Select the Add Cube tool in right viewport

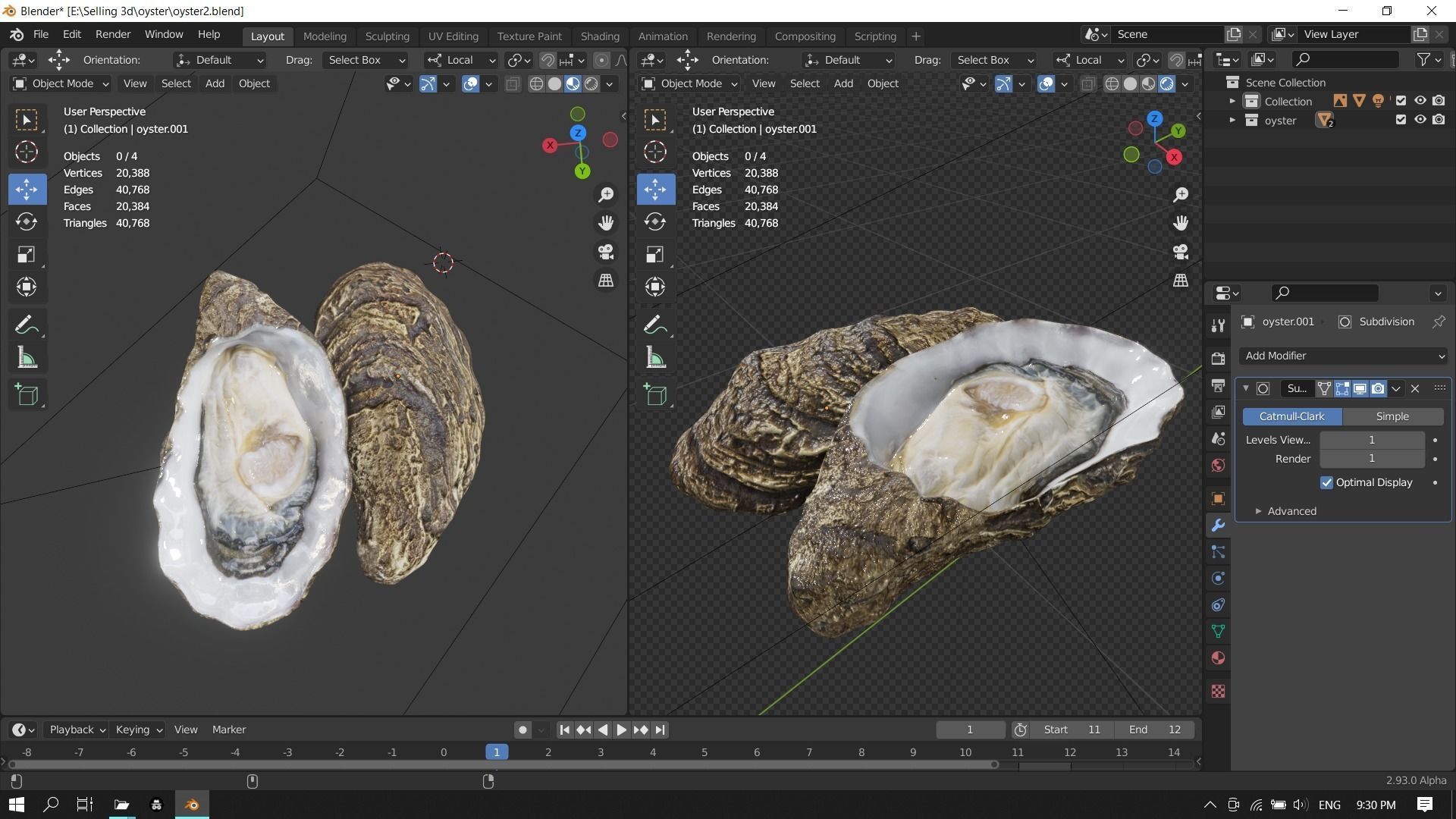coord(655,394)
